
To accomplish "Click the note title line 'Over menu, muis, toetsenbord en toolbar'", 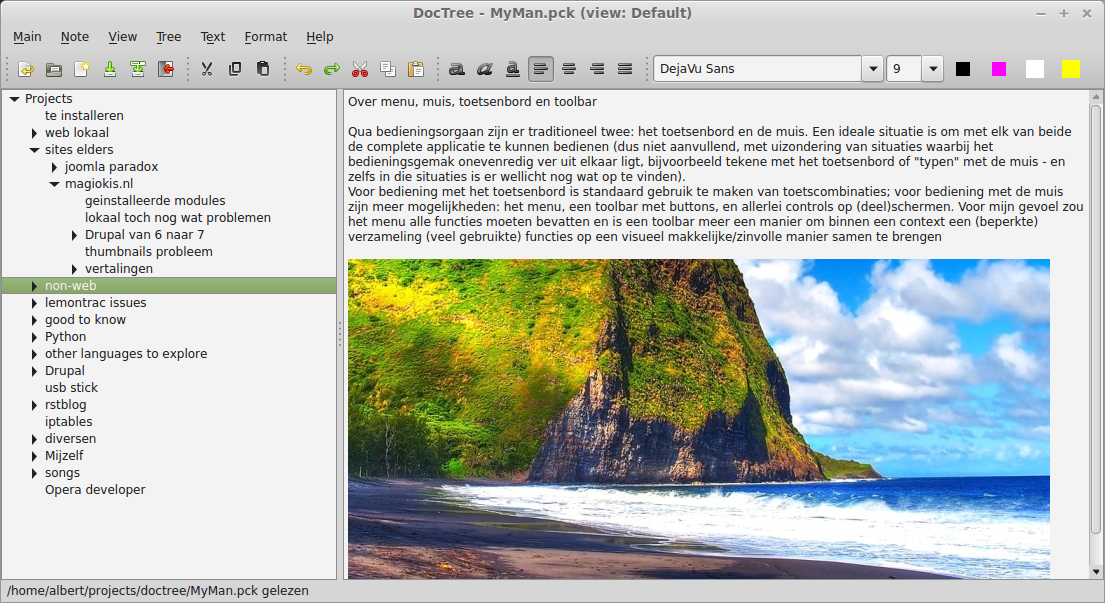I will (x=472, y=101).
